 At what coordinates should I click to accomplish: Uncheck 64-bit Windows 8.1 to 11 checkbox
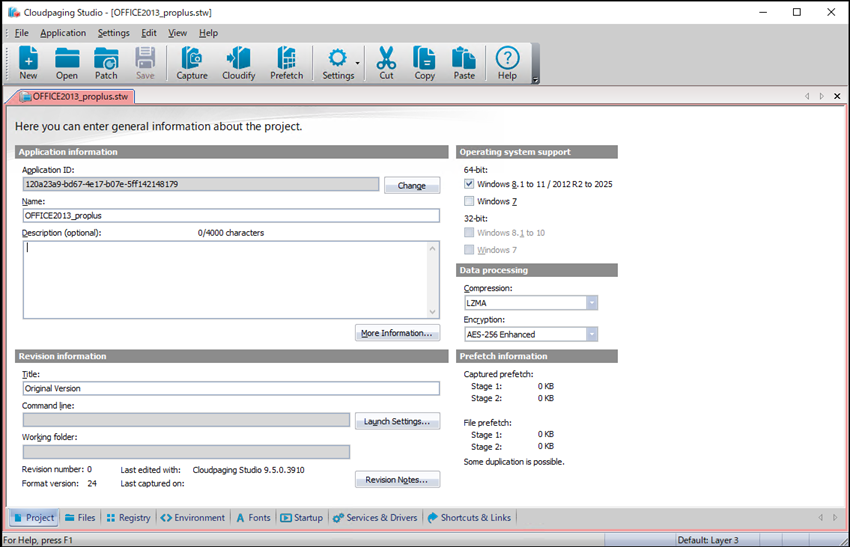[x=470, y=184]
